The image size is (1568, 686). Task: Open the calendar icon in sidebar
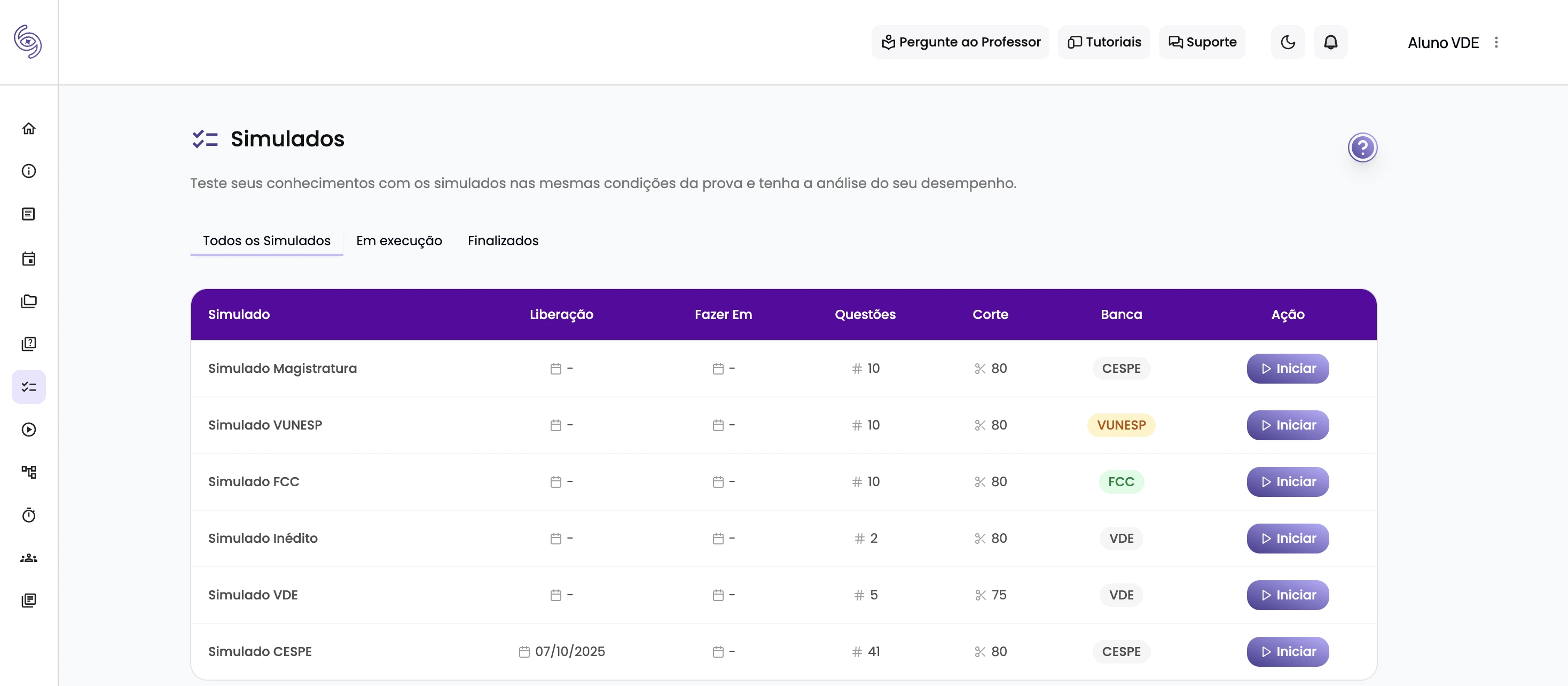click(29, 259)
